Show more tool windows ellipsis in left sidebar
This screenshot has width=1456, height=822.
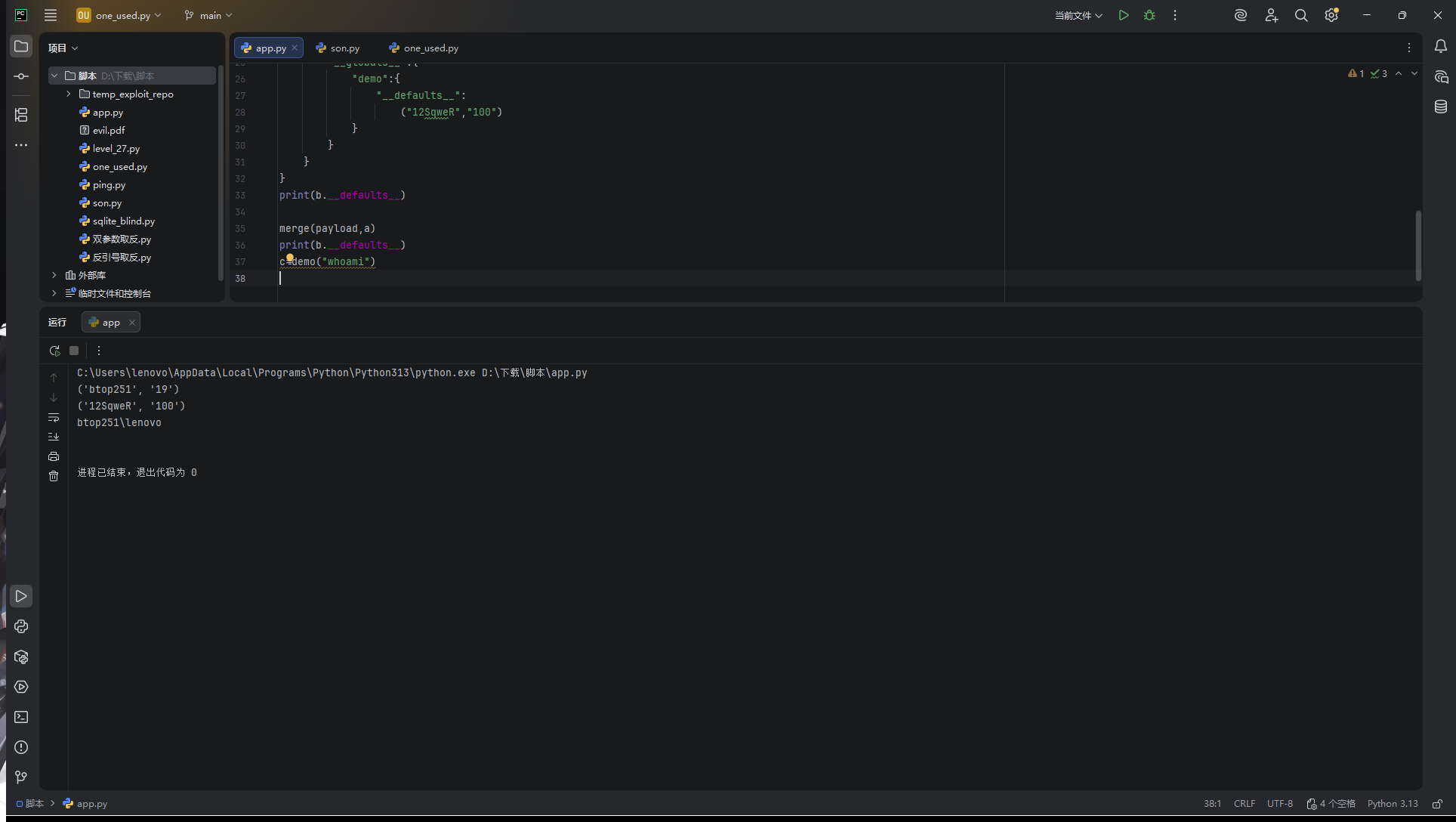tap(21, 145)
